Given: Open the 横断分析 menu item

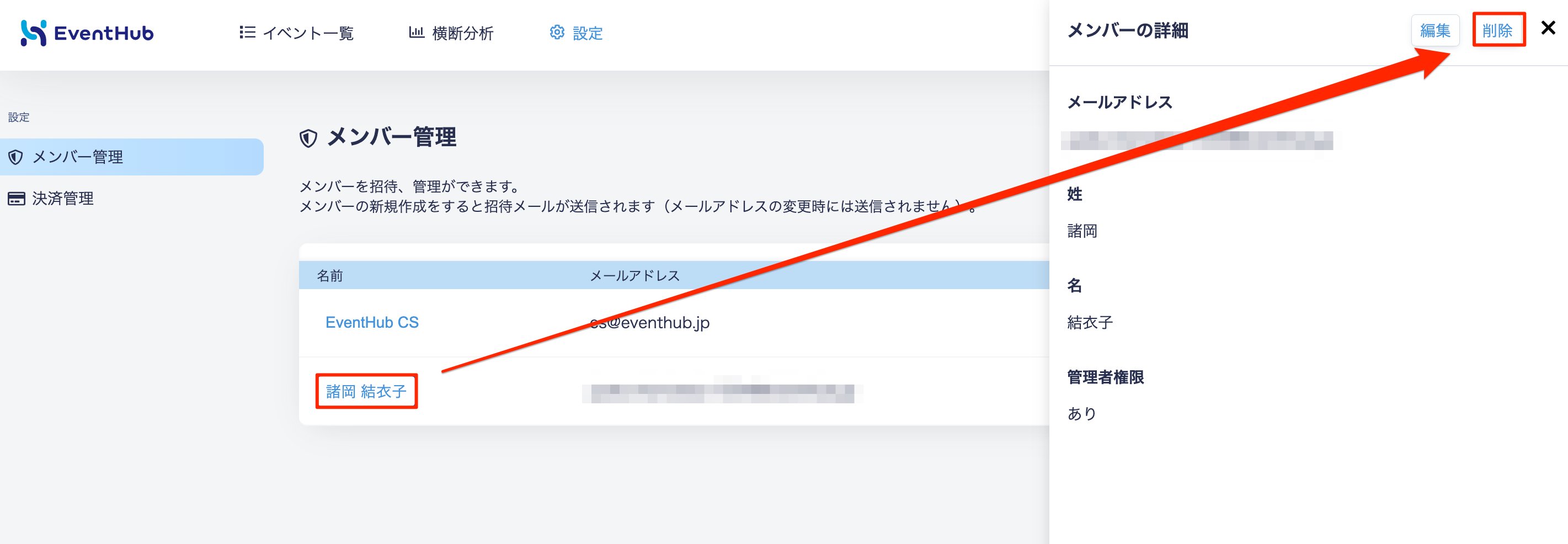Looking at the screenshot, I should coord(451,33).
